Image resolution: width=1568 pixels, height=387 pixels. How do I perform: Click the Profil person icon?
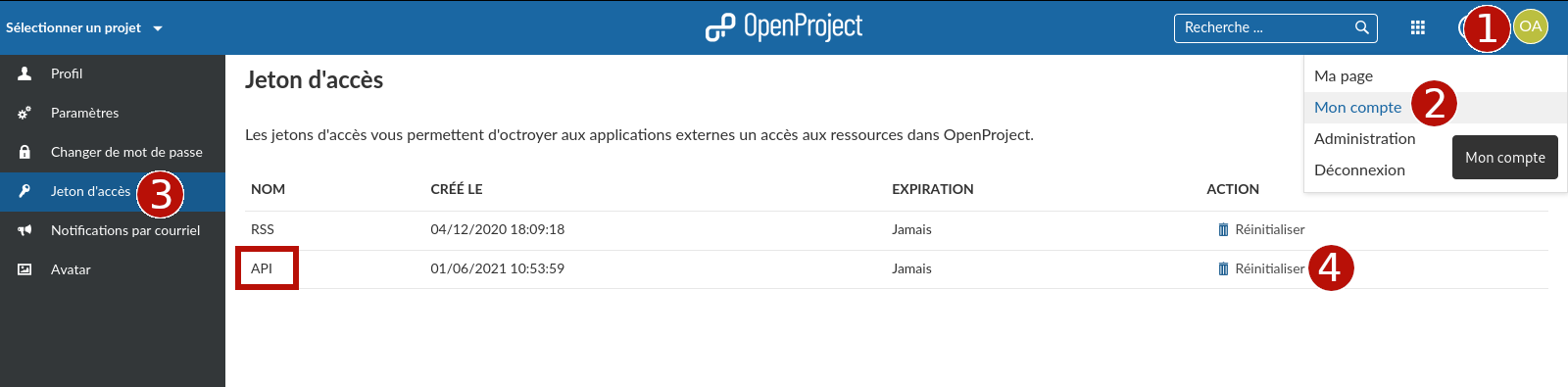[x=24, y=73]
